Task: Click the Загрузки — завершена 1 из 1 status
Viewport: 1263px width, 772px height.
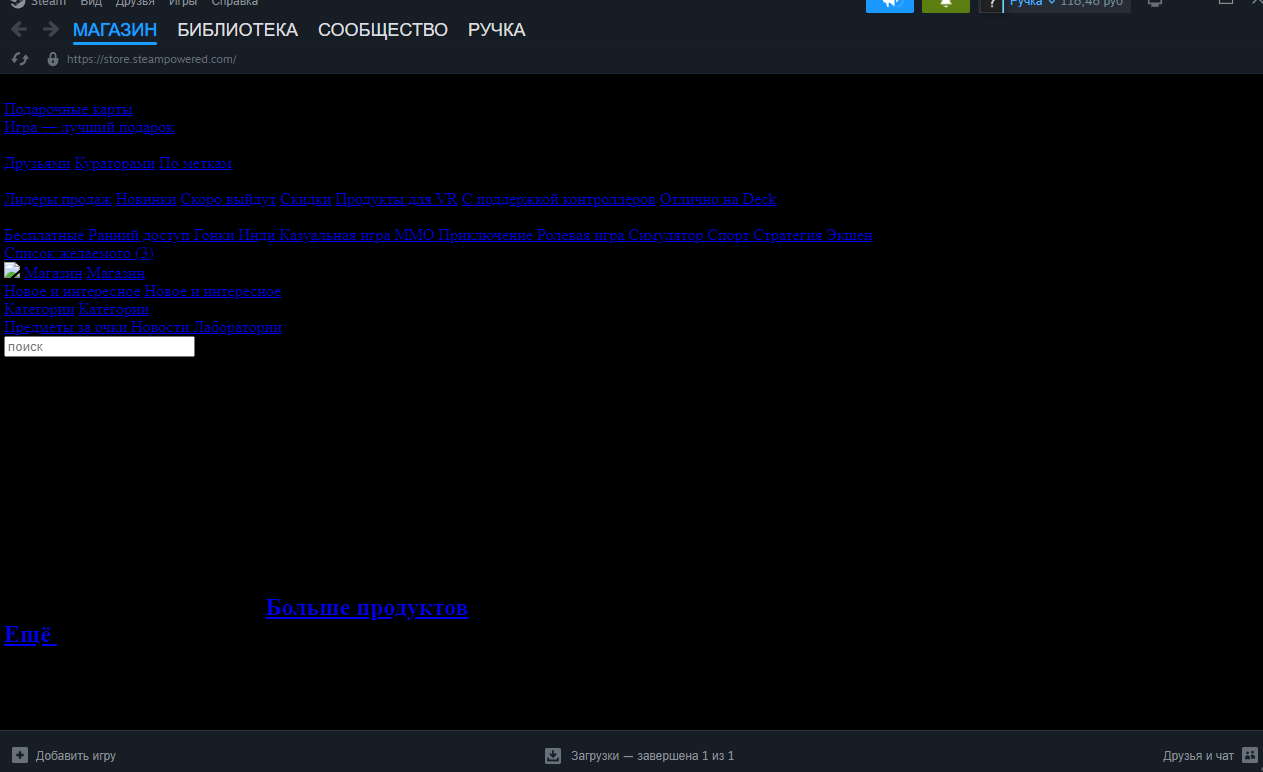Action: click(x=653, y=756)
